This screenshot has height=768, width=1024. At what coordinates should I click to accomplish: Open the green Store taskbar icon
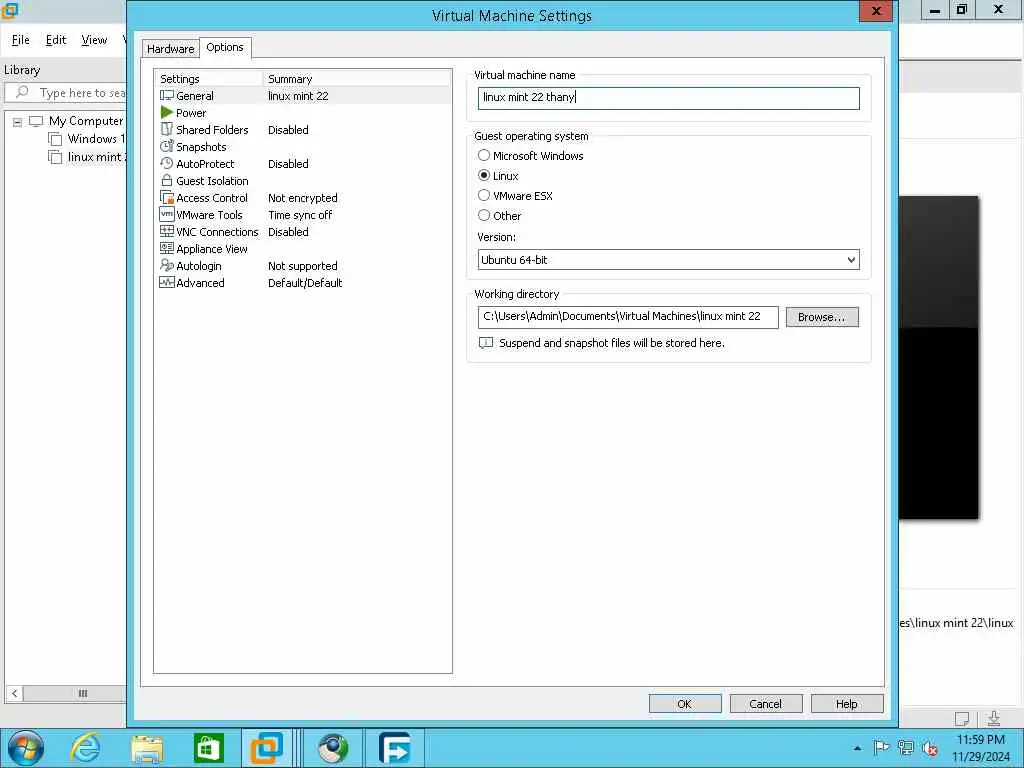208,748
